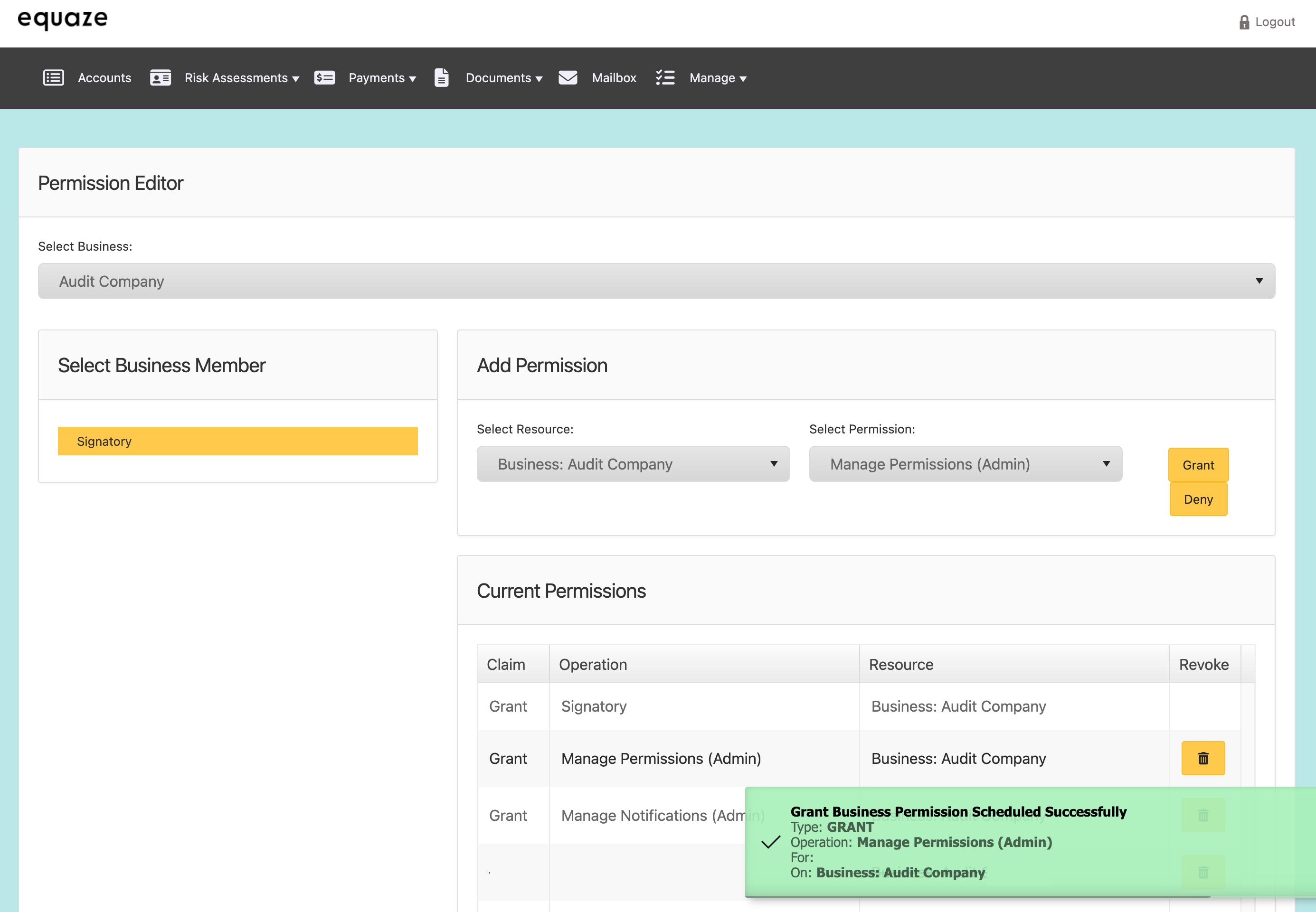The image size is (1316, 912).
Task: Open the Select Permission dropdown
Action: coord(965,464)
